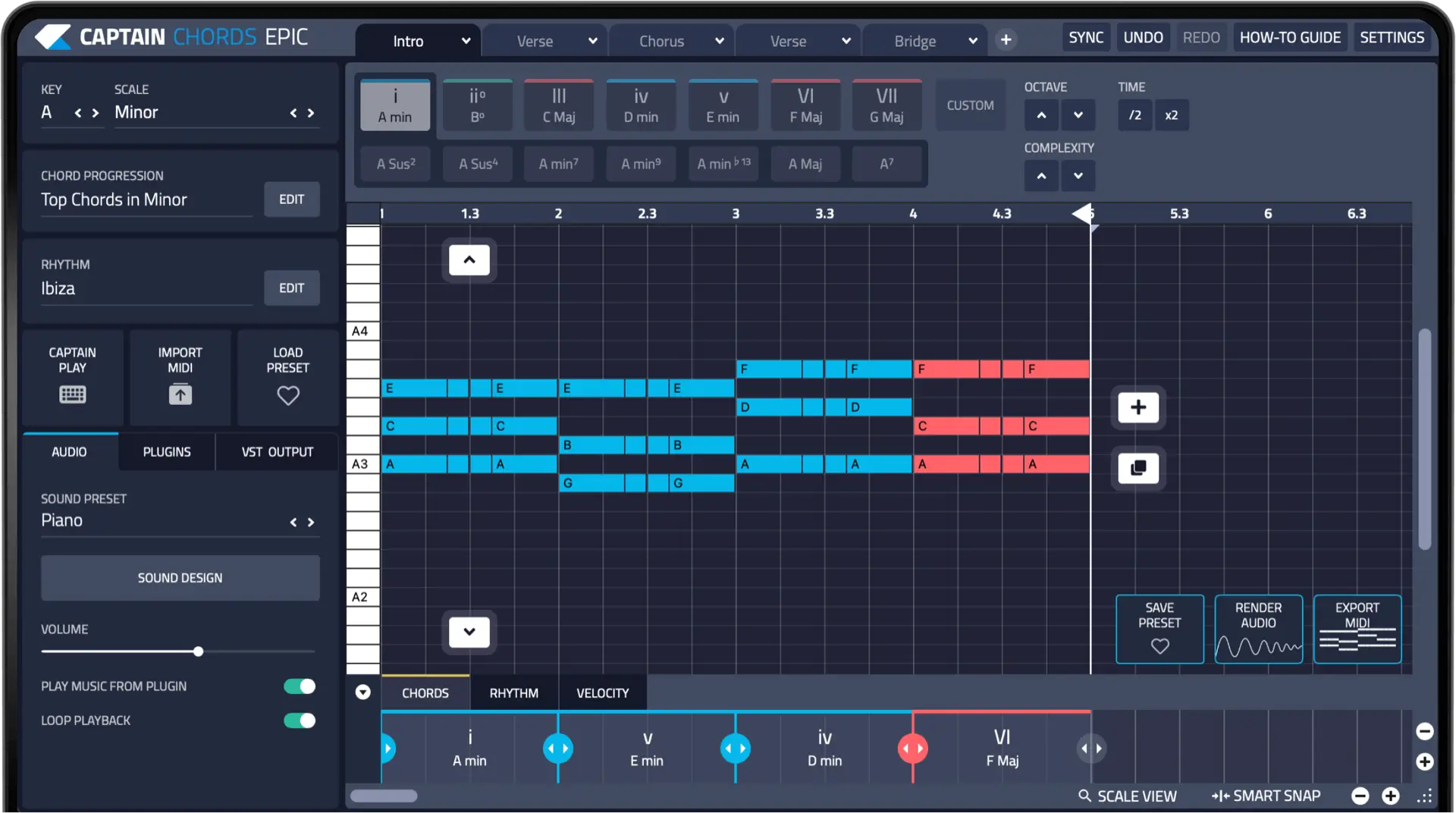Open the Chorus tab dropdown arrow
This screenshot has width=1456, height=813.
(x=720, y=41)
